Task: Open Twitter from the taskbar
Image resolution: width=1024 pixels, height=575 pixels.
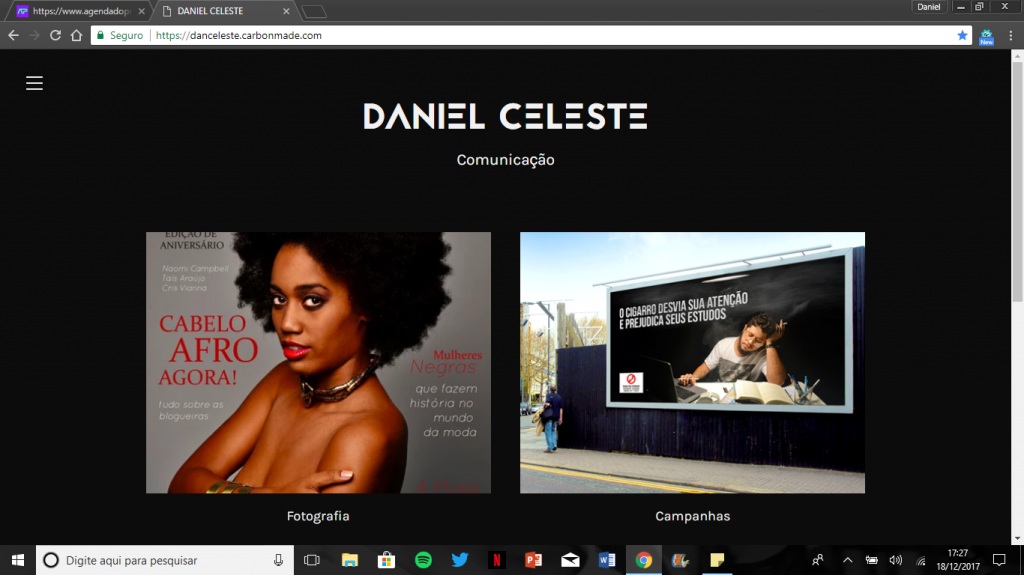Action: pos(460,560)
